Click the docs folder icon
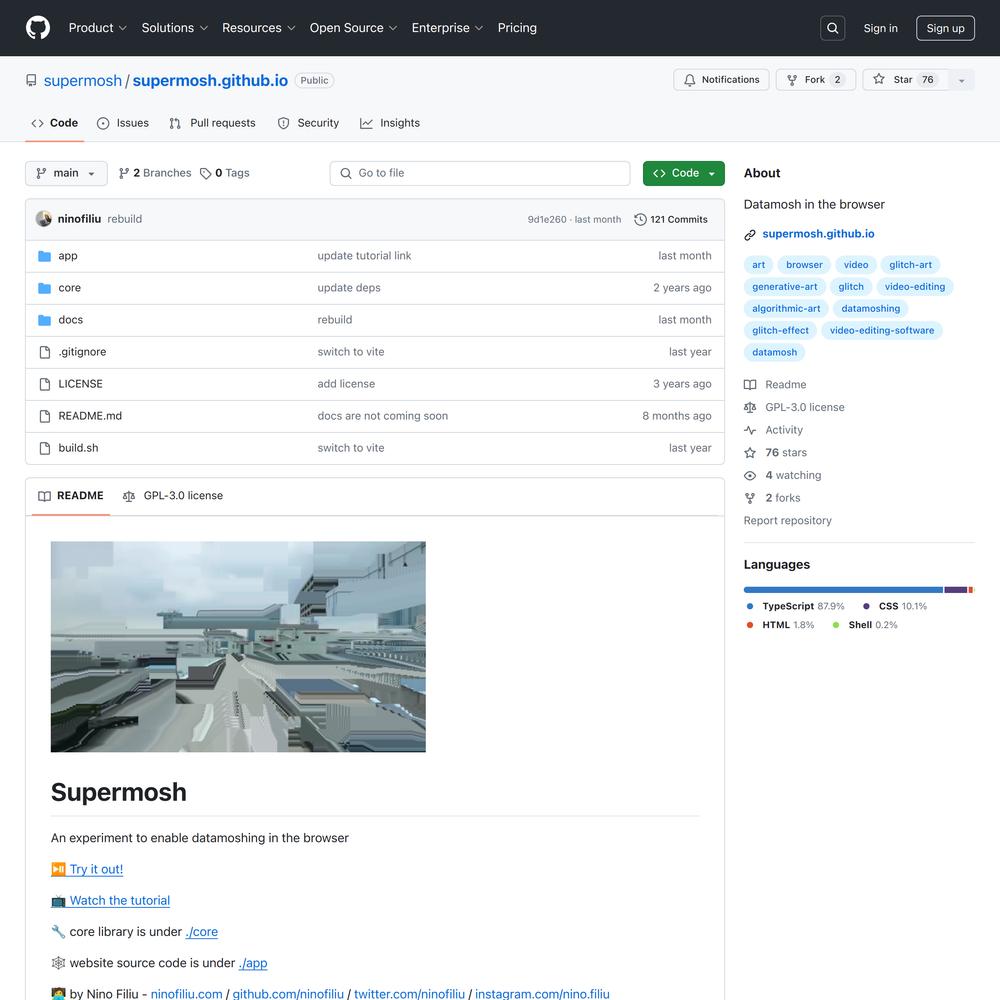1000x1000 pixels. [45, 320]
